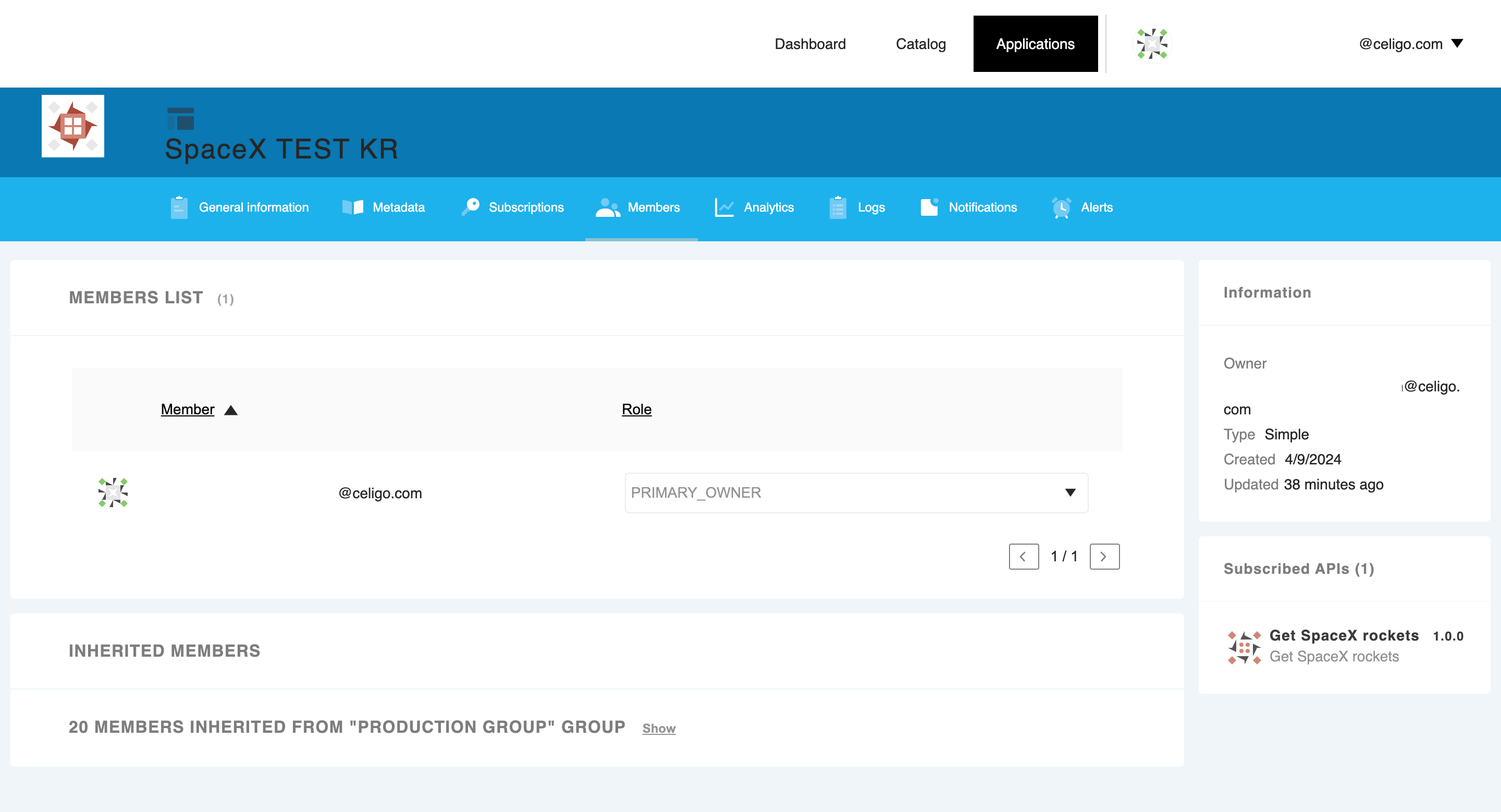
Task: Click the Owner label in Information panel
Action: click(x=1245, y=363)
